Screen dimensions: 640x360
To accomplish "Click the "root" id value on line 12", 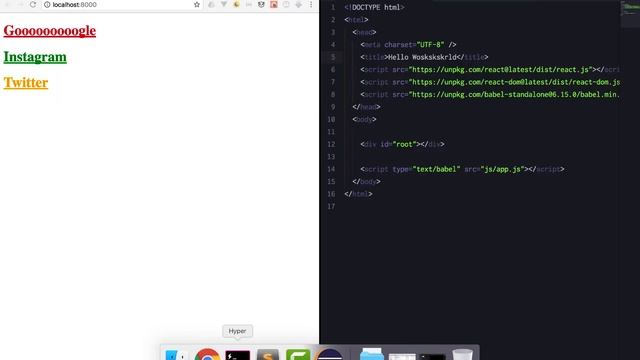I will click(x=404, y=144).
